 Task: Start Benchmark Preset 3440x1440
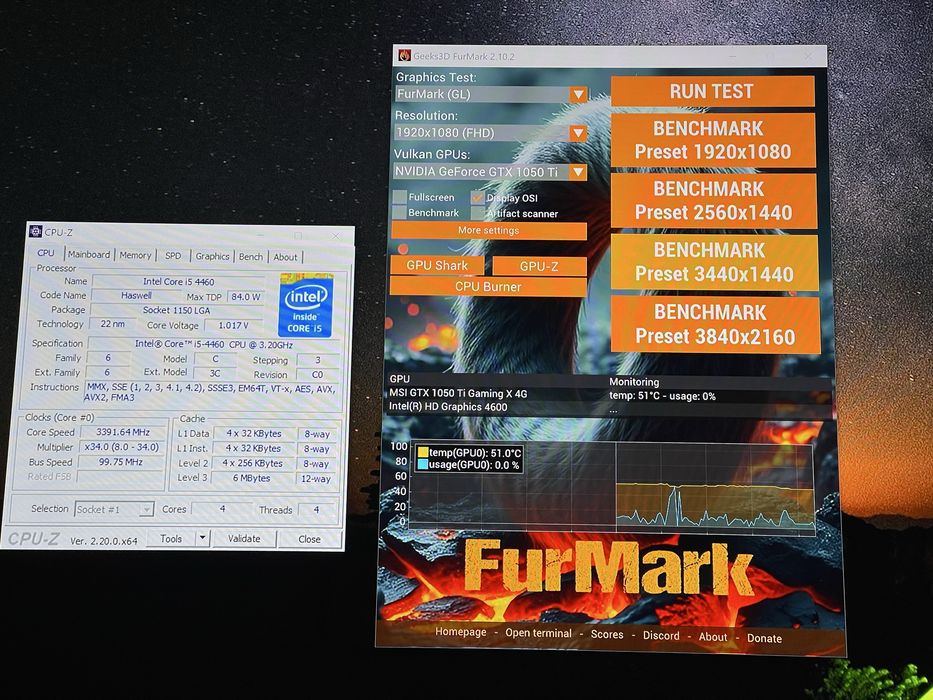coord(714,262)
